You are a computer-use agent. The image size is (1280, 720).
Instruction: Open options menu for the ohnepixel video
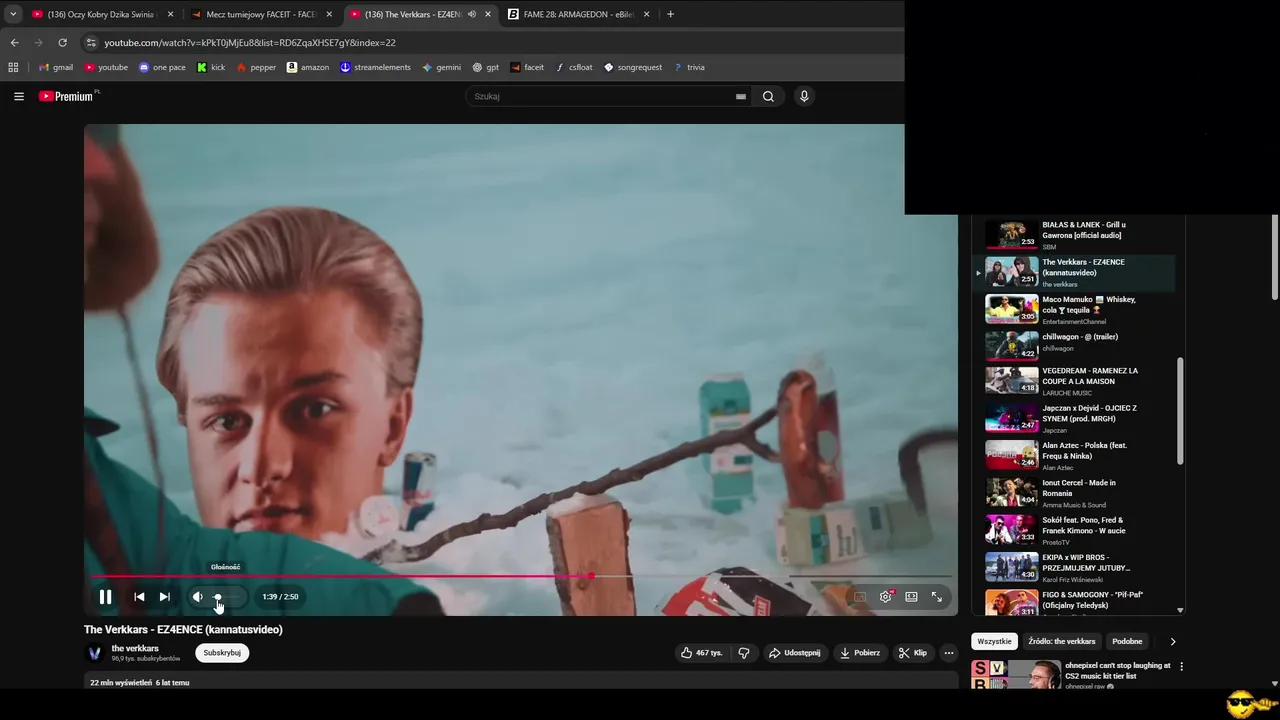coord(1181,666)
